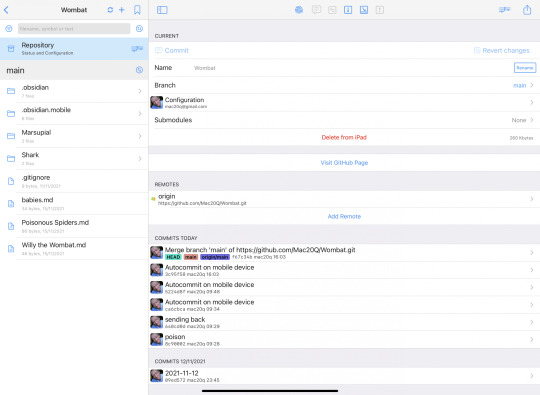Expand the .obsidian.mobile folder chevron
The height and width of the screenshot is (395, 540).
point(140,113)
